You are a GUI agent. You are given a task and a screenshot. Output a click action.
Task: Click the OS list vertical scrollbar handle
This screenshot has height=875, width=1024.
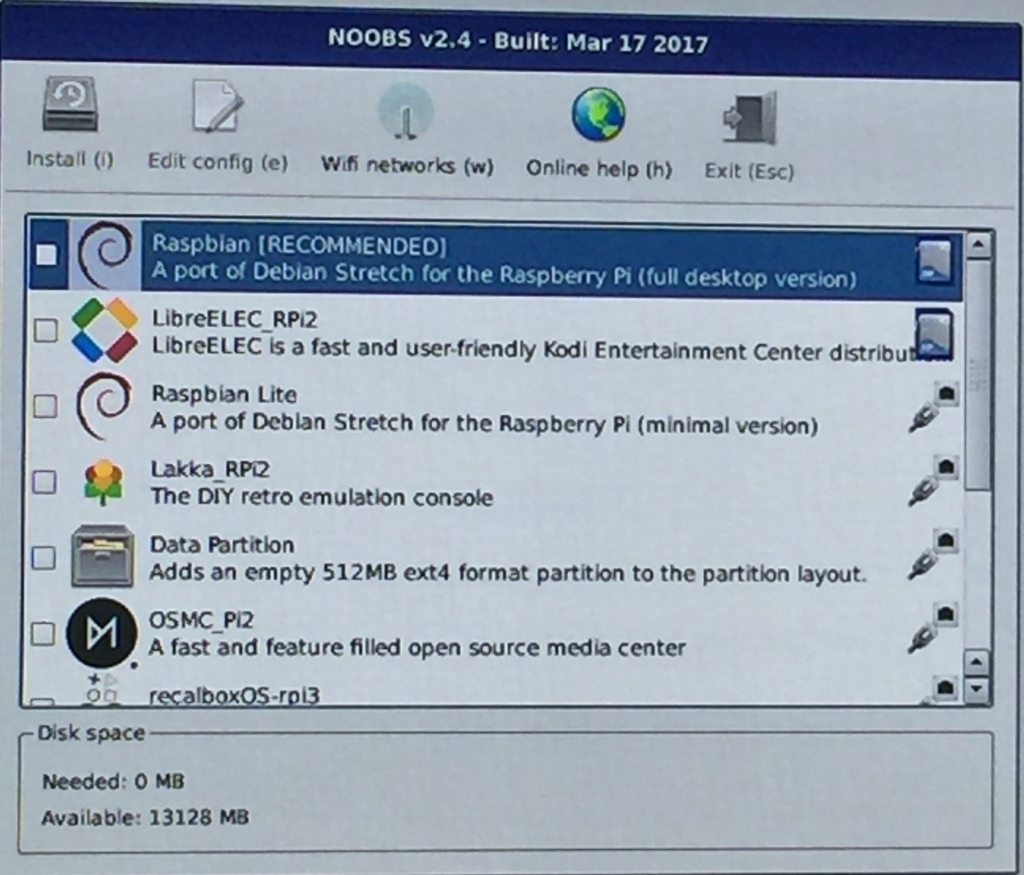point(978,375)
